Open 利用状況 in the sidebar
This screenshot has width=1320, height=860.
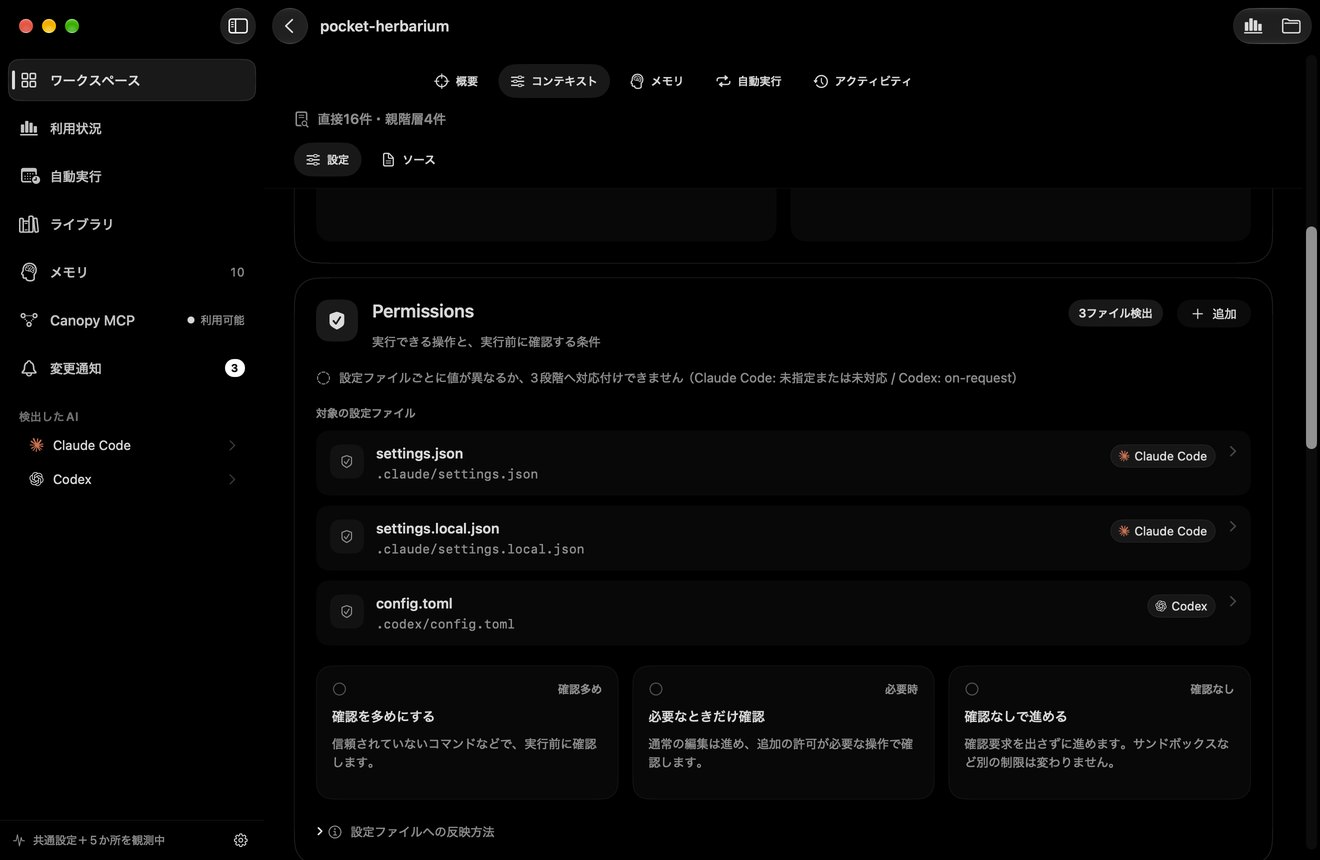coord(132,128)
